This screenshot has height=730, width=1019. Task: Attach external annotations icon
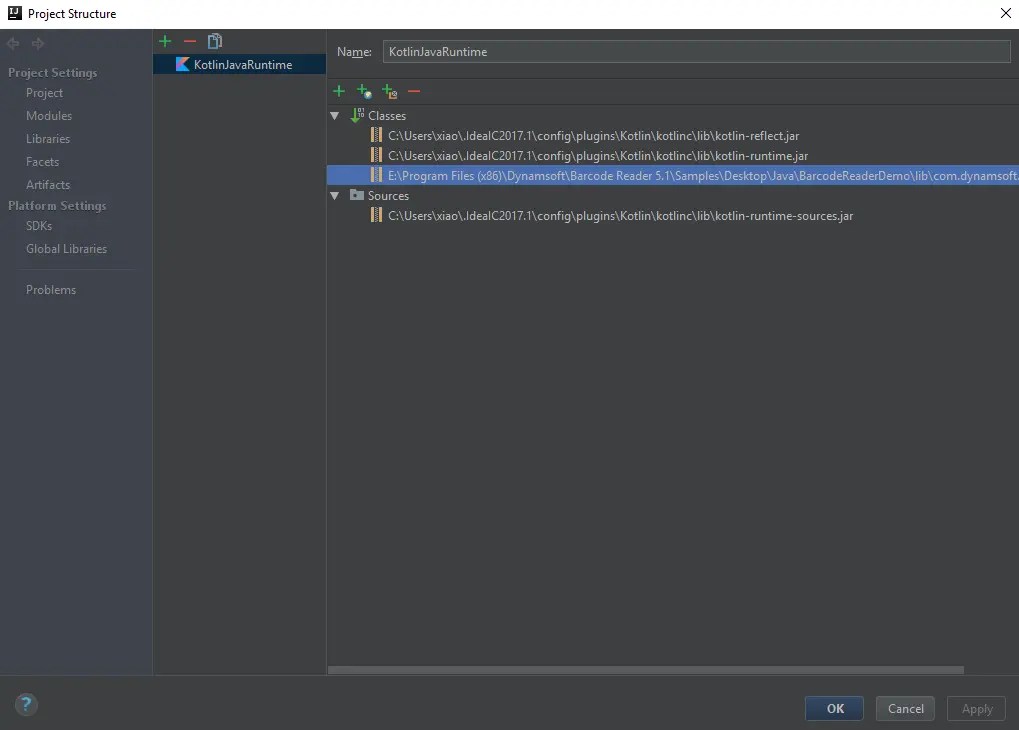point(389,91)
